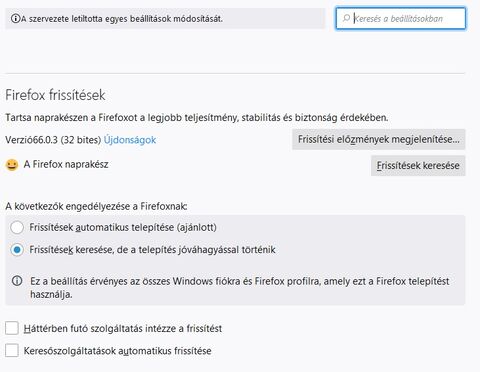Image resolution: width=480 pixels, height=372 pixels.
Task: Click the A Firefox naprakész status text
Action: click(66, 164)
